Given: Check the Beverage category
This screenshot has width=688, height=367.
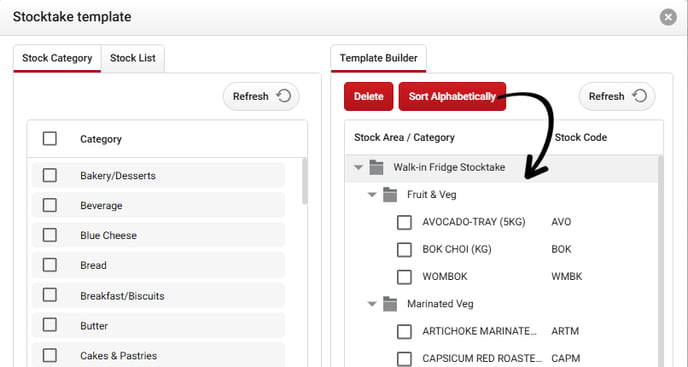Looking at the screenshot, I should click(50, 205).
